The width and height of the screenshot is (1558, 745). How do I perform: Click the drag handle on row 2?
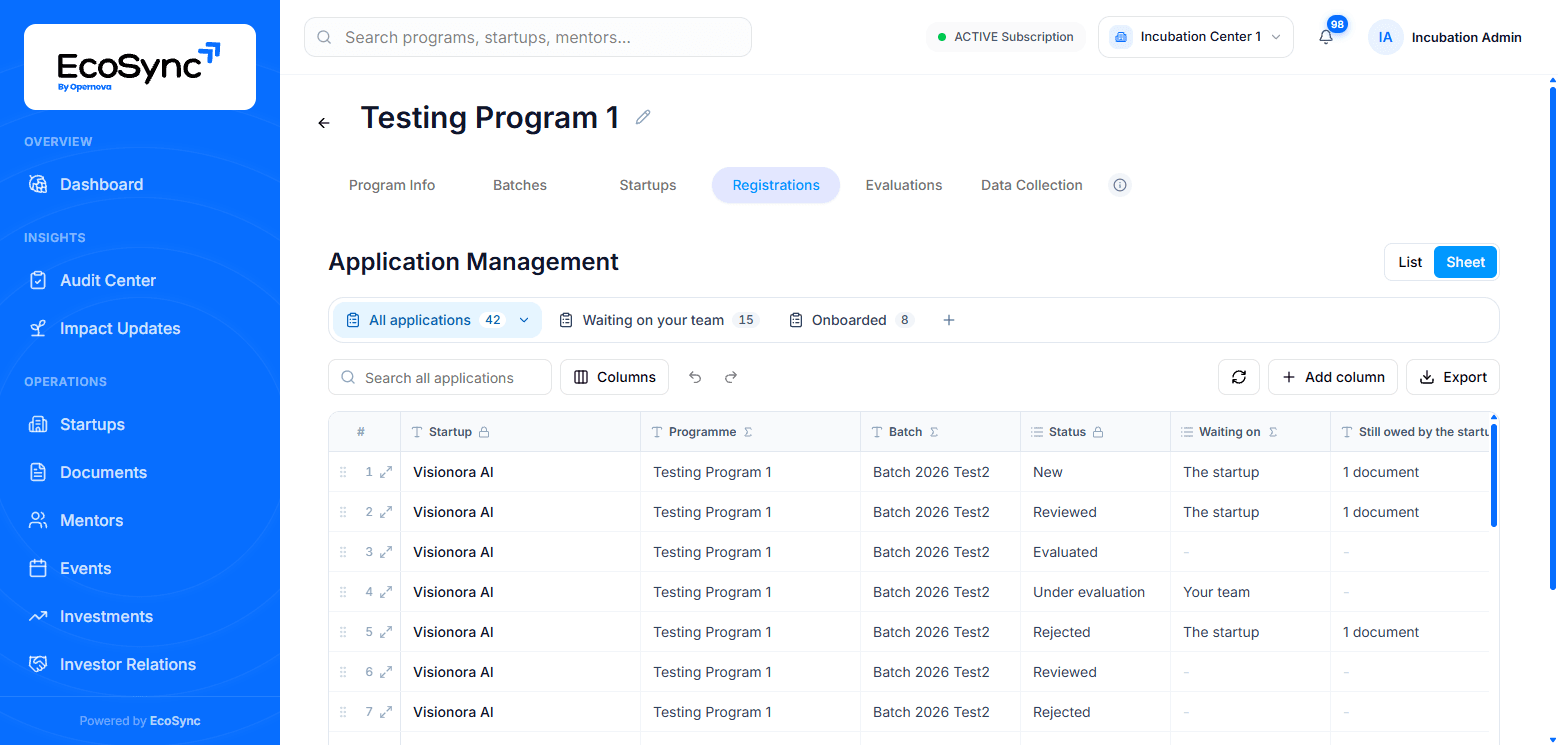343,512
